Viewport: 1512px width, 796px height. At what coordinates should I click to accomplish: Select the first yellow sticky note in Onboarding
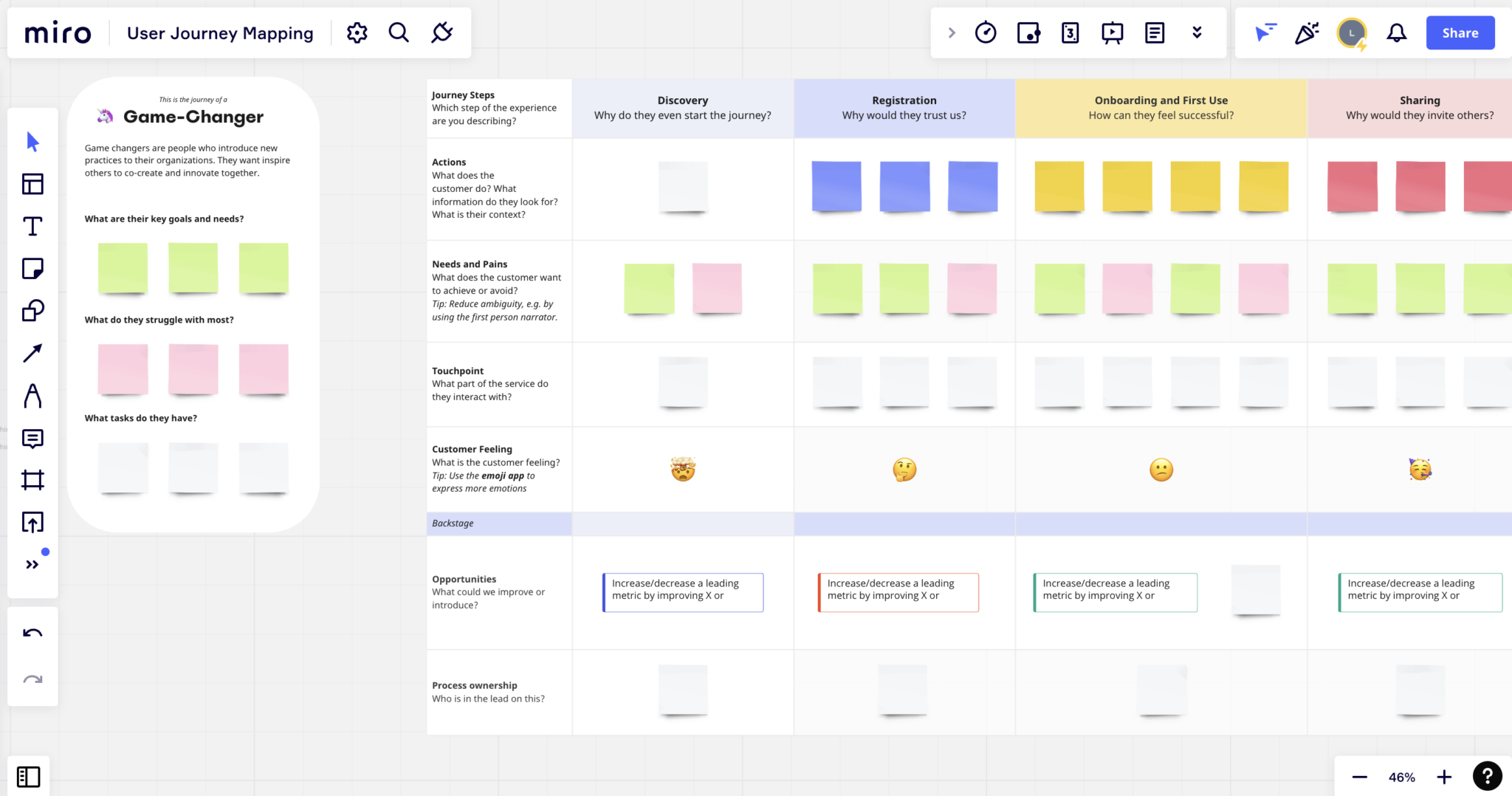coord(1059,187)
